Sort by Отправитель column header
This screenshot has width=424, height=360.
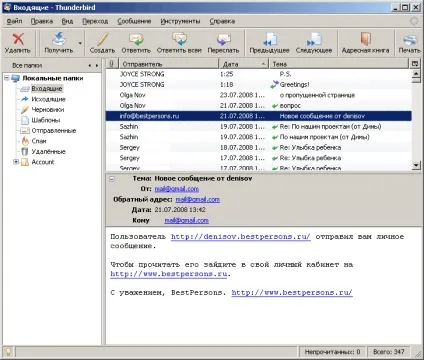tap(168, 64)
